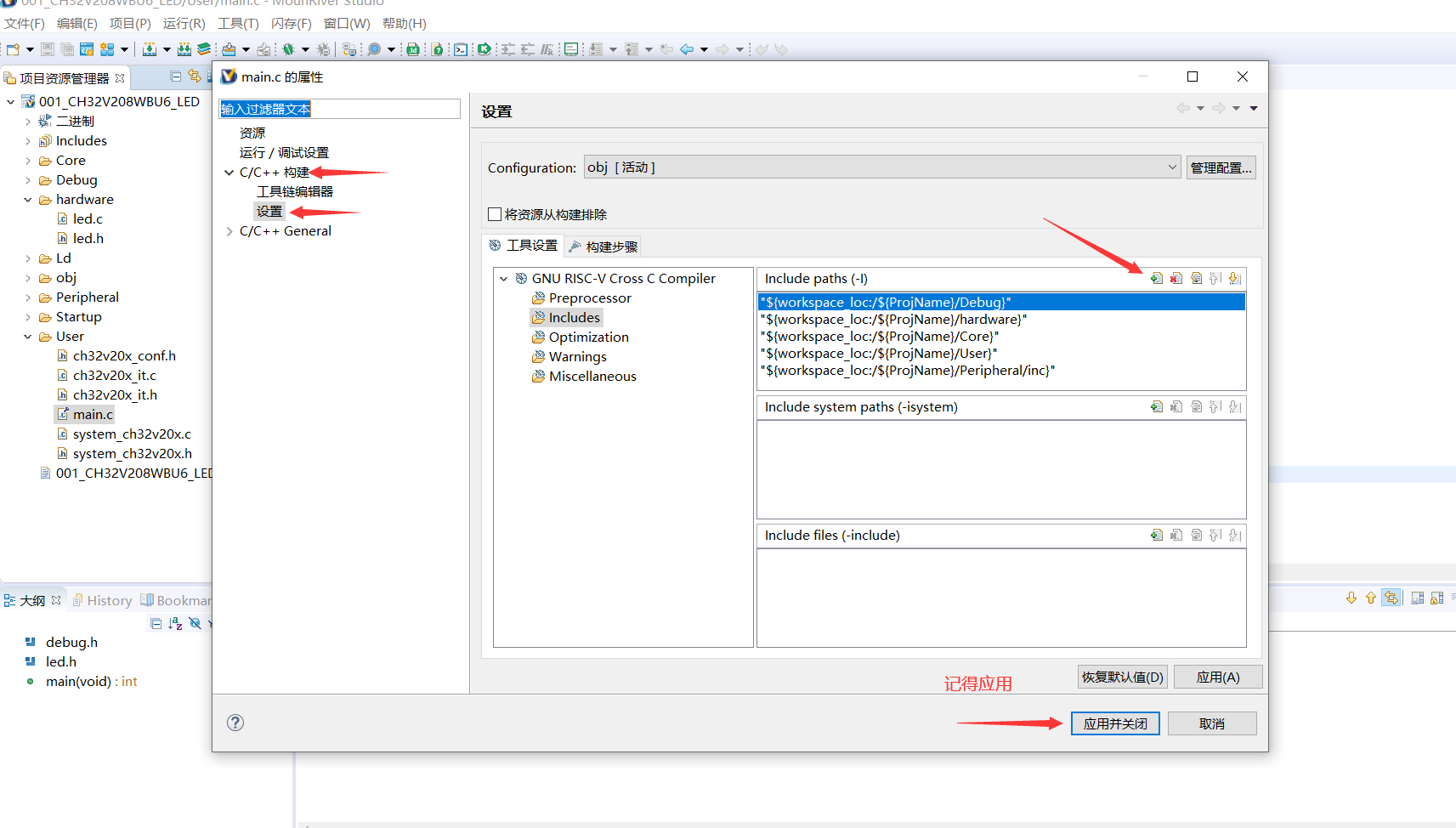Image resolution: width=1456 pixels, height=828 pixels.
Task: Select ch32v20x_it.c in project explorer
Action: (x=114, y=376)
